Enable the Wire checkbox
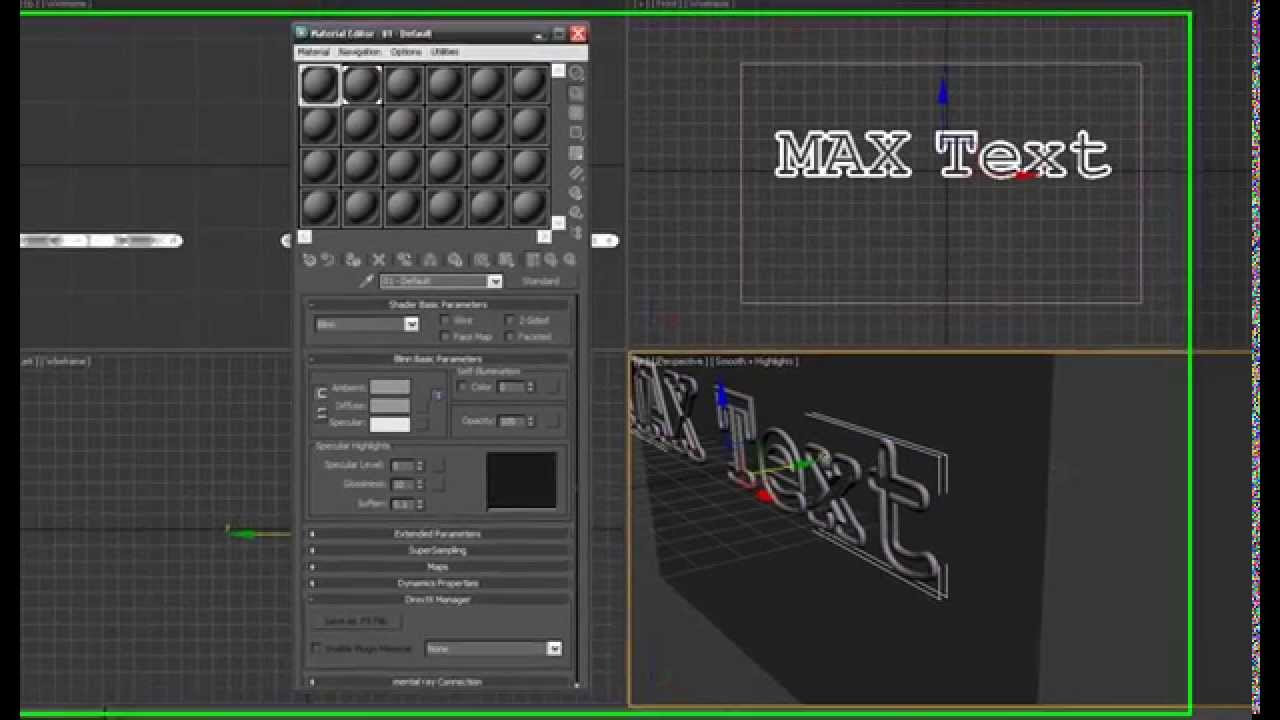Image resolution: width=1280 pixels, height=720 pixels. pyautogui.click(x=446, y=320)
